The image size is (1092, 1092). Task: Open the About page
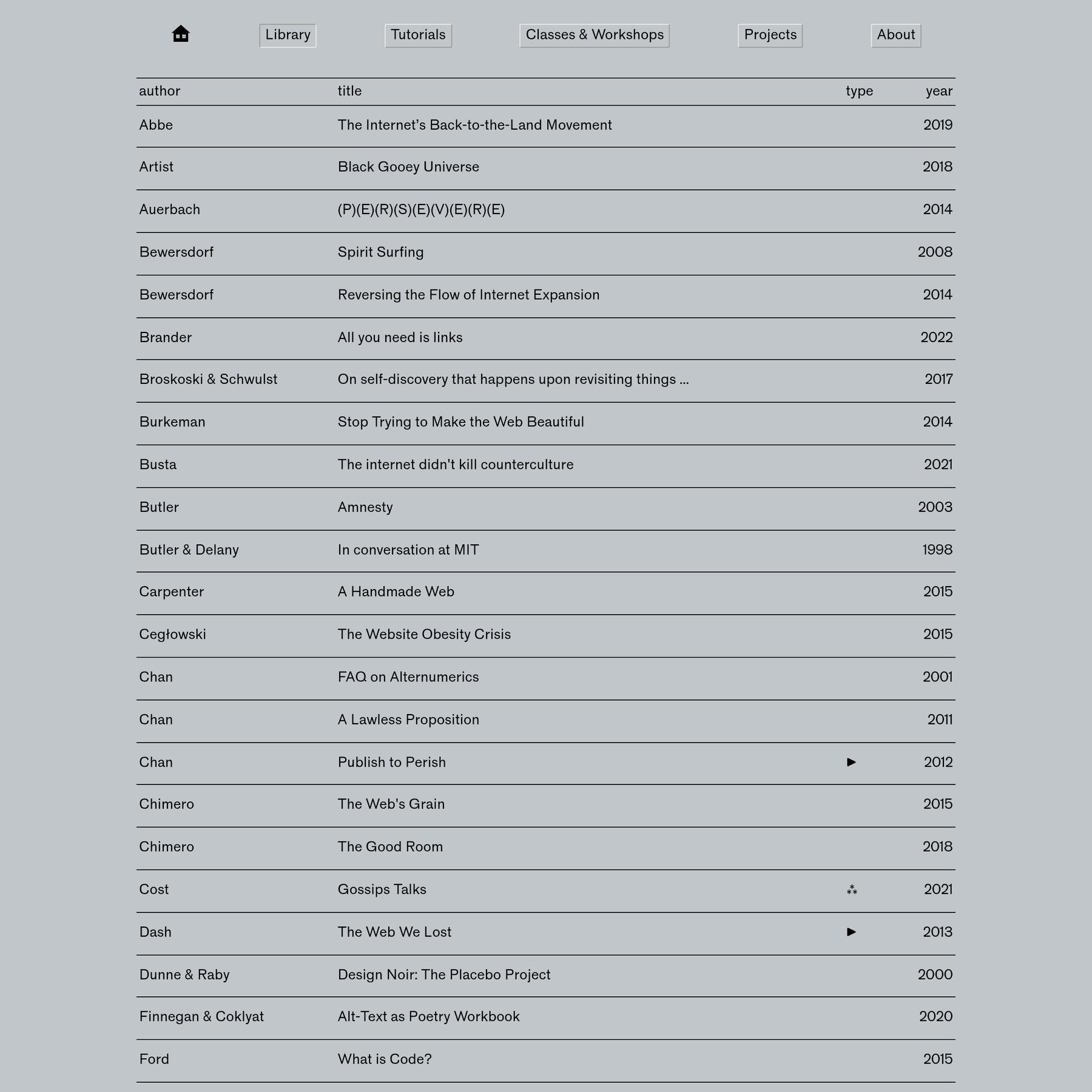[895, 35]
